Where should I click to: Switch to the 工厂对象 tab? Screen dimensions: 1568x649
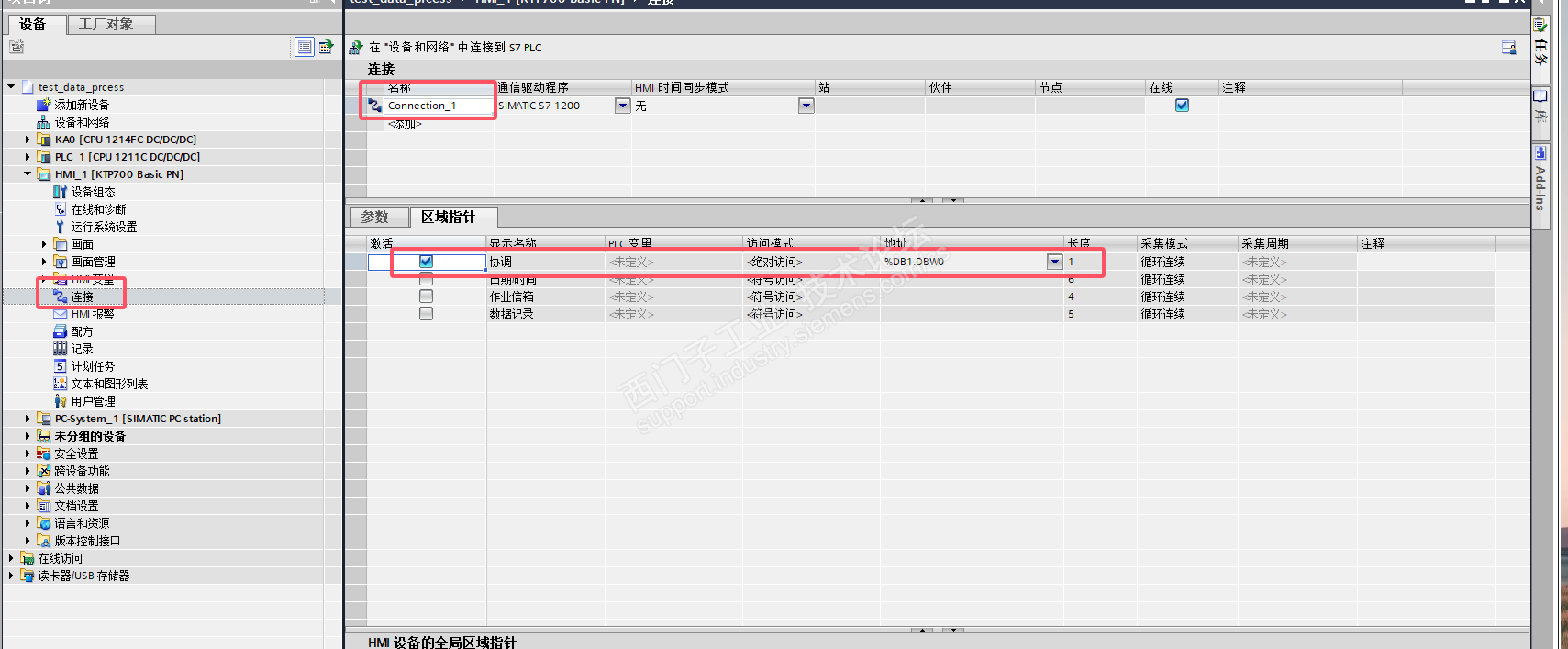pyautogui.click(x=111, y=25)
